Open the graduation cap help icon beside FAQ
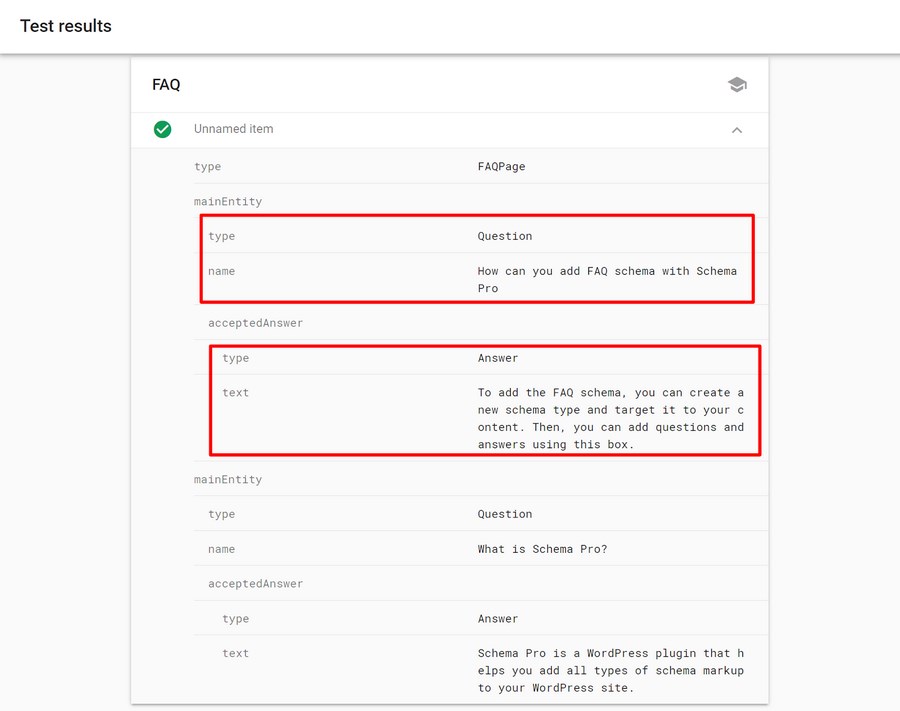The height and width of the screenshot is (711, 900). click(x=737, y=85)
